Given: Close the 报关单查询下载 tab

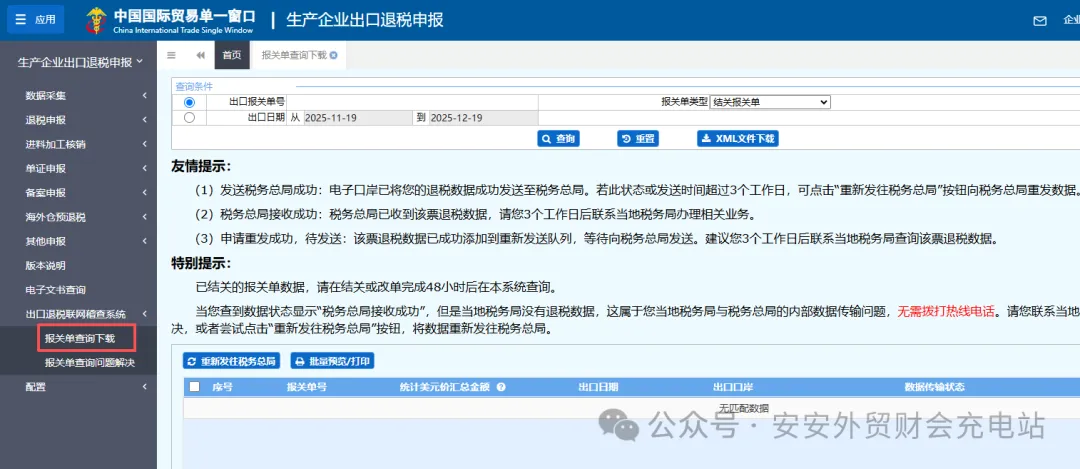Looking at the screenshot, I should click(x=334, y=55).
